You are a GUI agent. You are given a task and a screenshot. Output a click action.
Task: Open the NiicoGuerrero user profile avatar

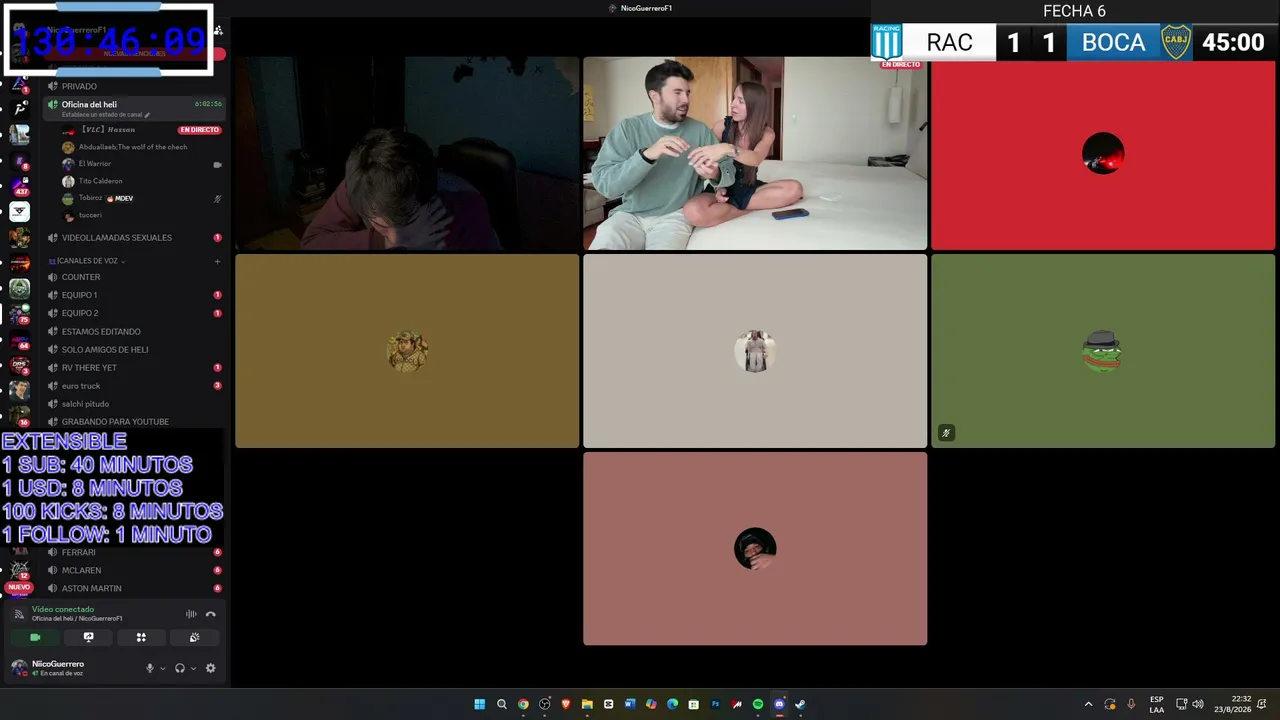19,667
